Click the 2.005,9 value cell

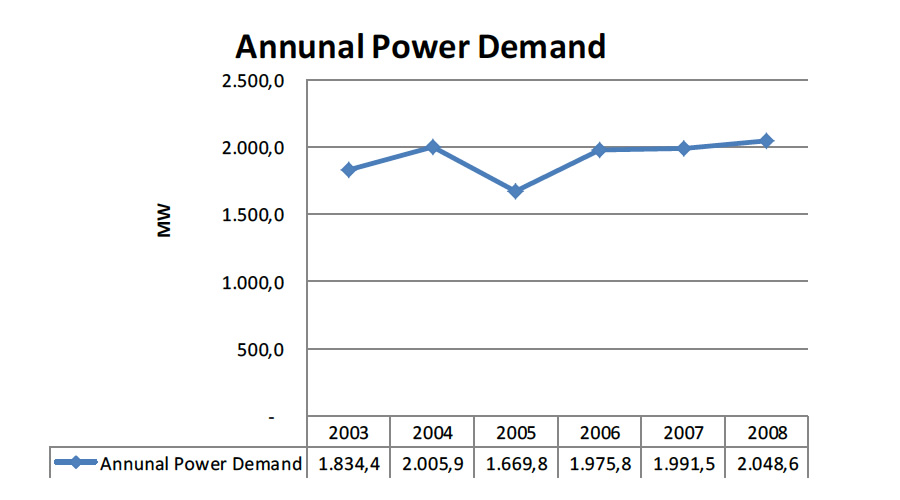(x=432, y=464)
